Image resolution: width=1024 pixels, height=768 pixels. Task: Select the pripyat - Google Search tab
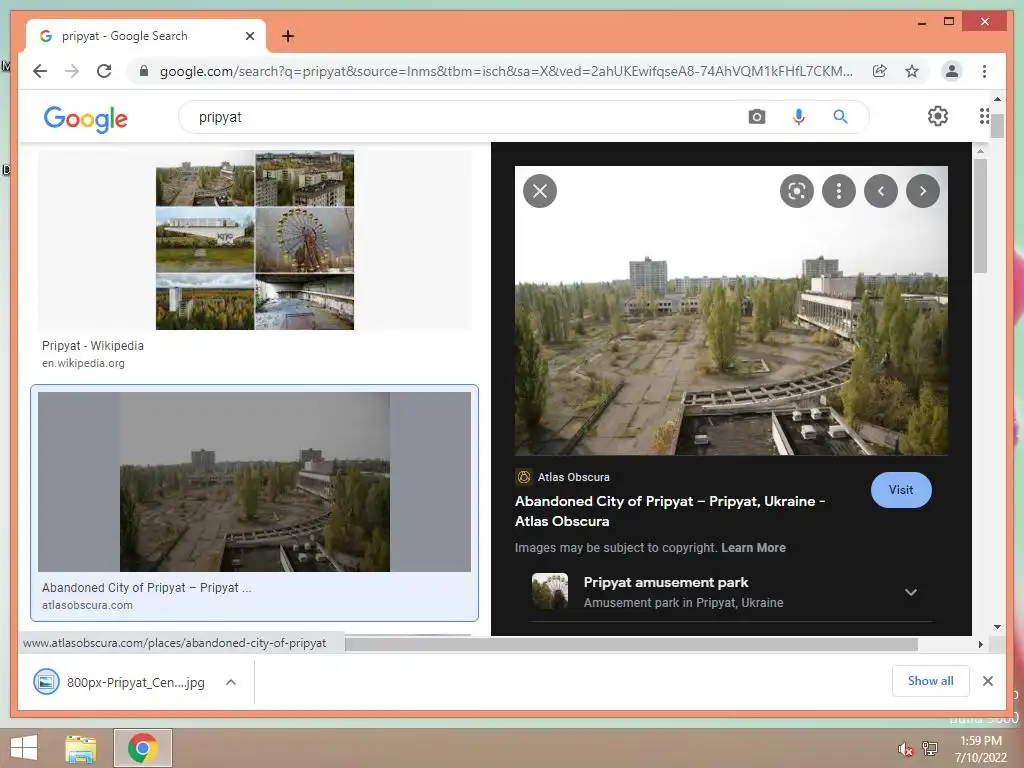146,36
